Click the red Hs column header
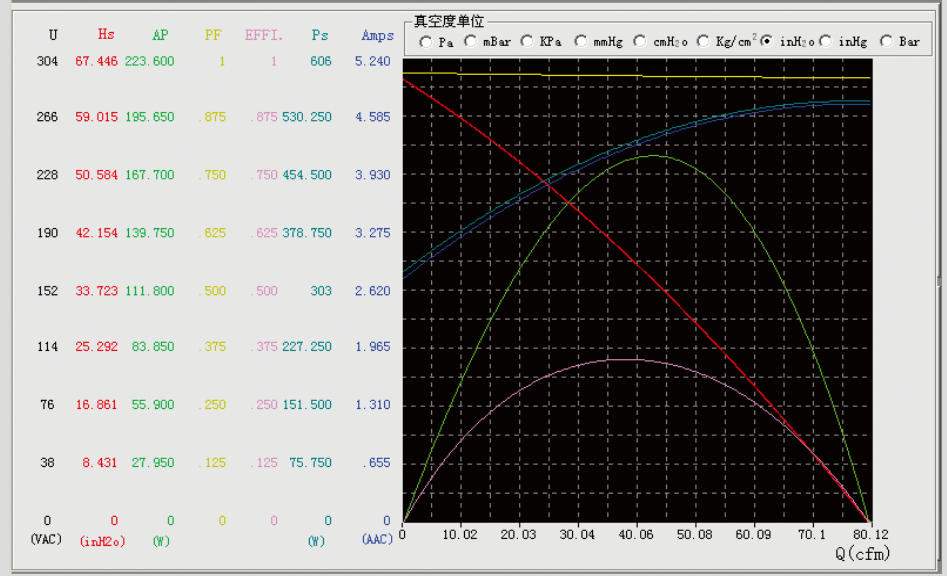This screenshot has height=576, width=947. (106, 35)
